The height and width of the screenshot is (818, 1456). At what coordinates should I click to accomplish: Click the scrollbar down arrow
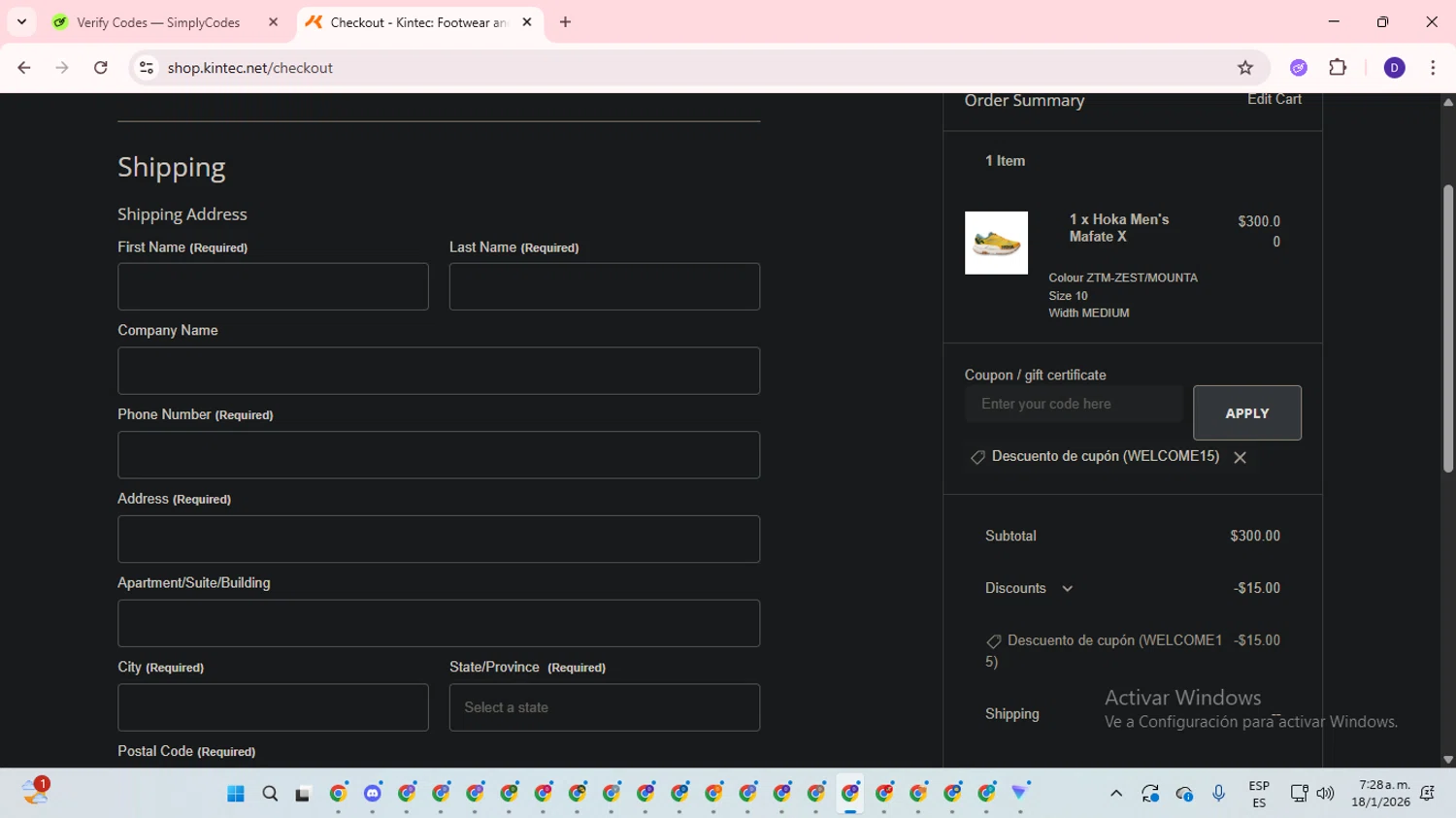coord(1448,760)
